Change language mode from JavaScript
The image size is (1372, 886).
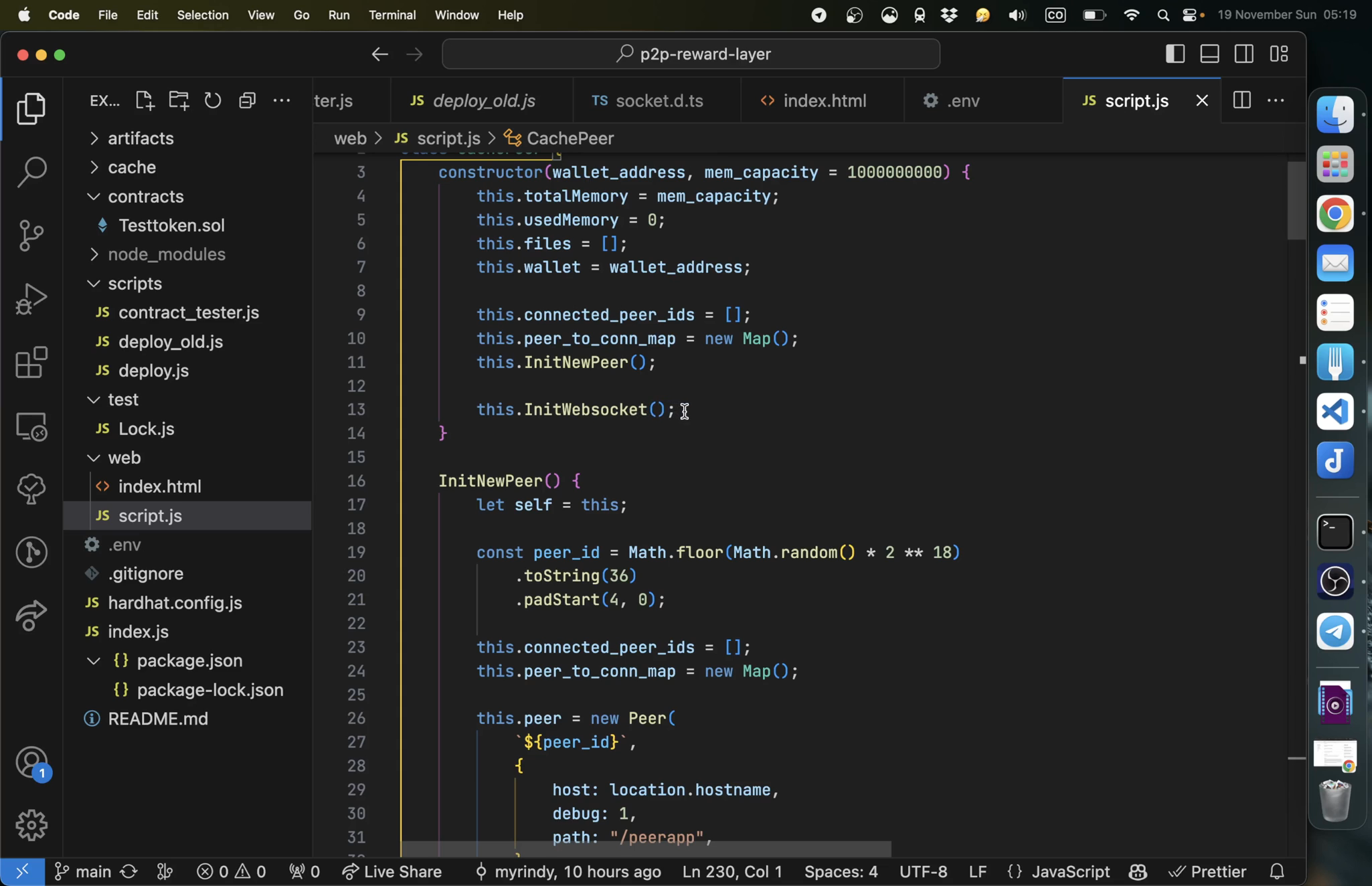pos(1071,871)
